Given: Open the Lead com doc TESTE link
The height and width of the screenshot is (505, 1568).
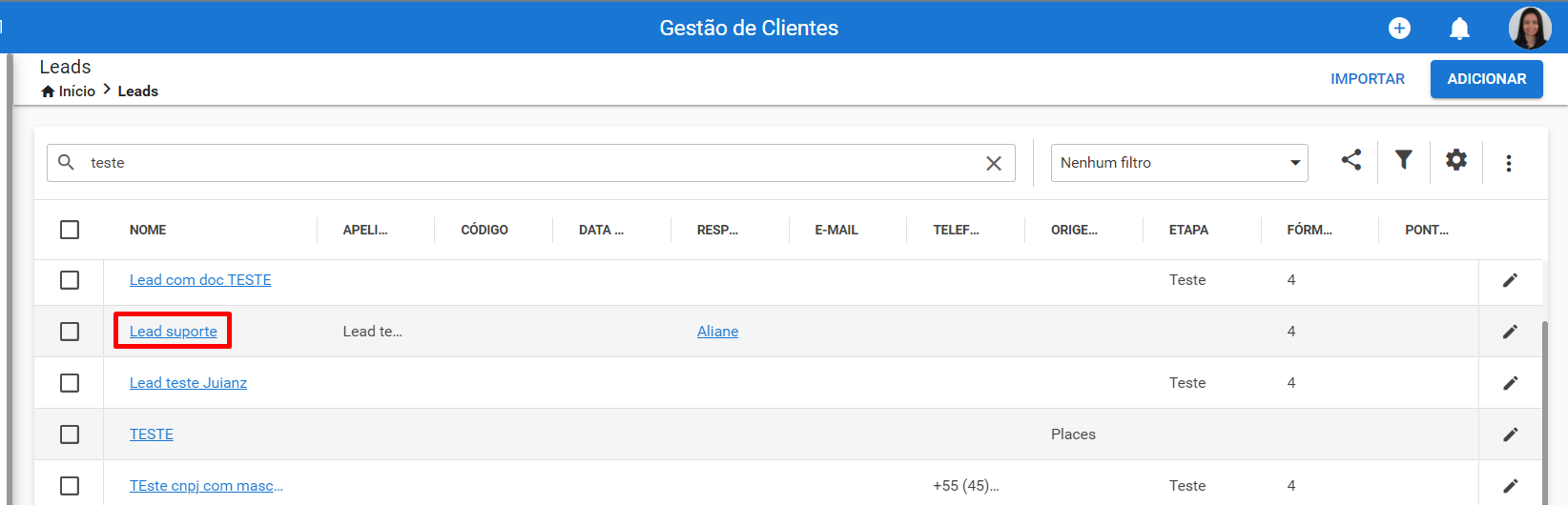Looking at the screenshot, I should click(x=200, y=280).
